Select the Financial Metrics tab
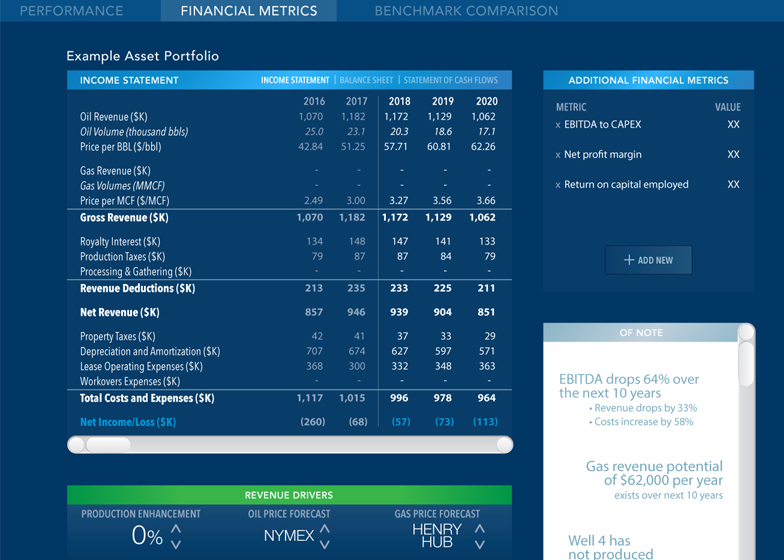Viewport: 784px width, 560px height. (249, 11)
